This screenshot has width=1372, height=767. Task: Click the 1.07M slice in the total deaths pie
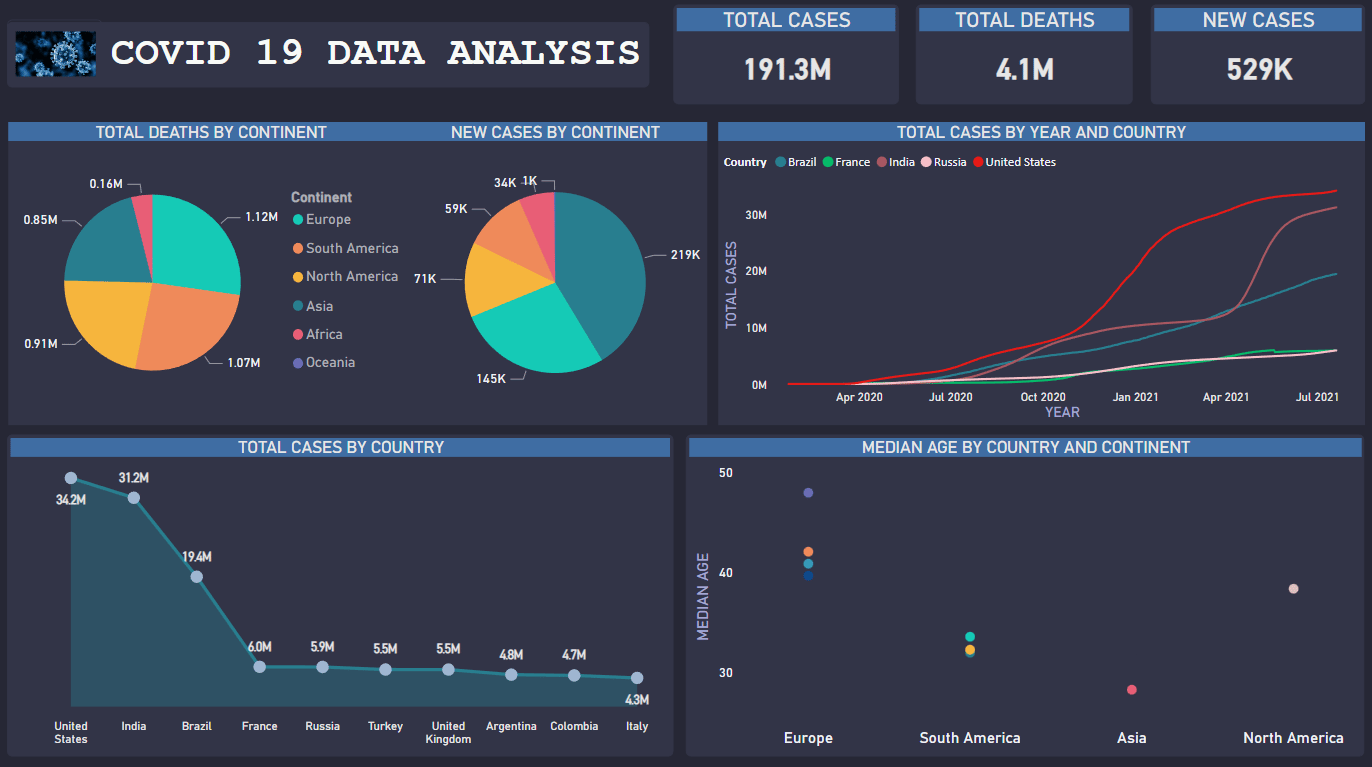tap(185, 325)
